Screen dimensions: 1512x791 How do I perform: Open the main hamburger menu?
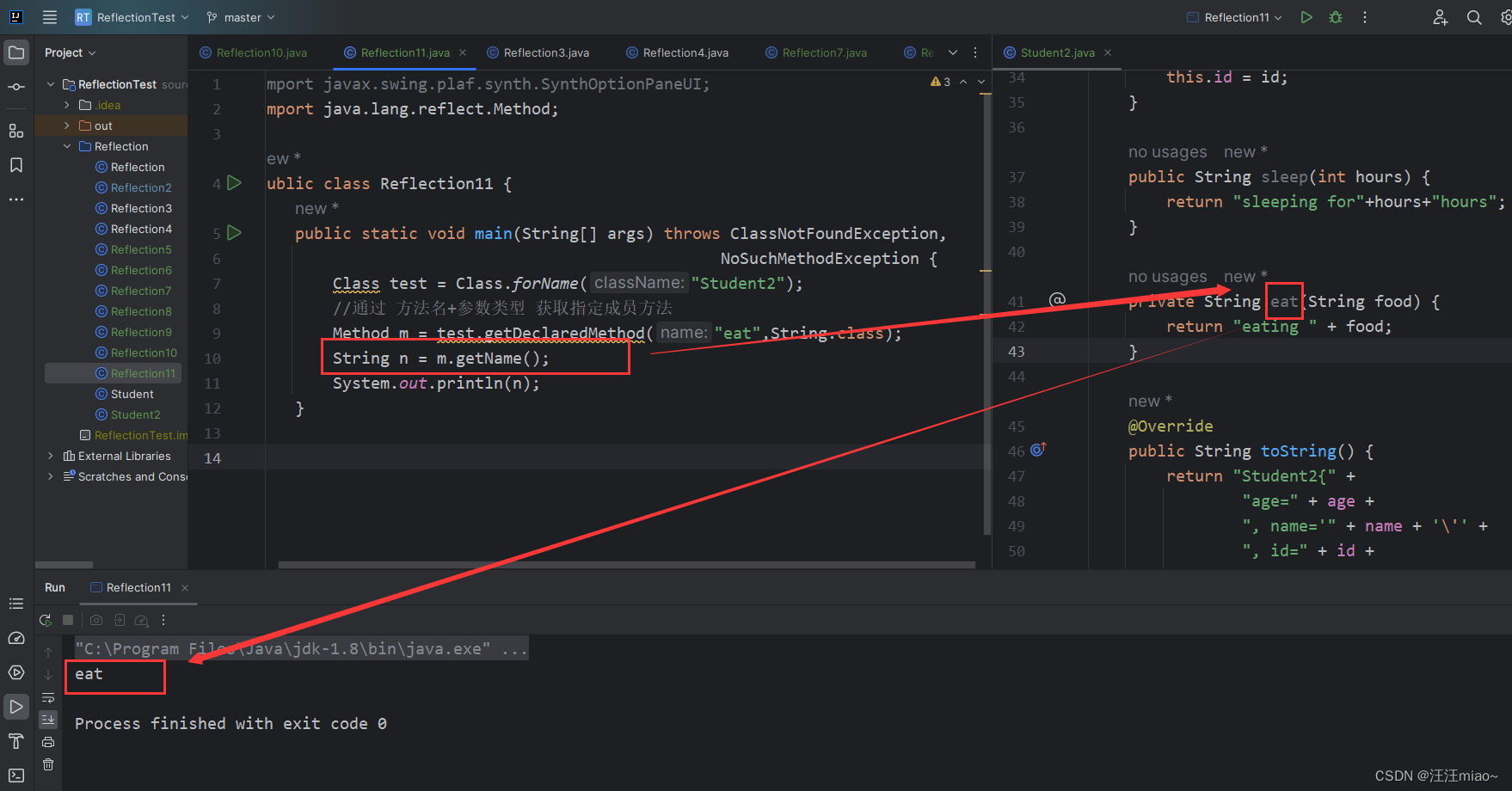coord(50,17)
